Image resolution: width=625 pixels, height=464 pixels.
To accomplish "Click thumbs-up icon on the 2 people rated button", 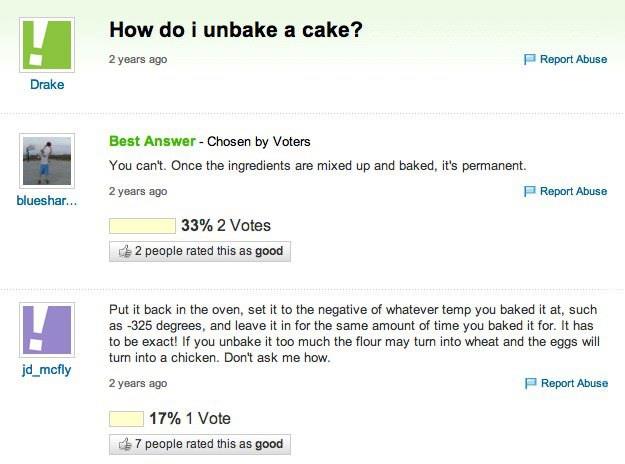I will point(125,251).
